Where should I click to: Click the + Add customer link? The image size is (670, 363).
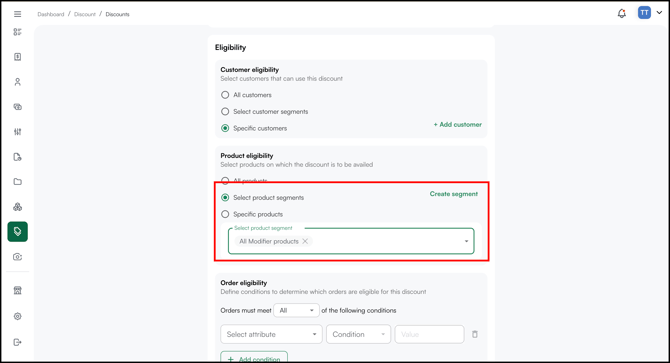click(458, 124)
